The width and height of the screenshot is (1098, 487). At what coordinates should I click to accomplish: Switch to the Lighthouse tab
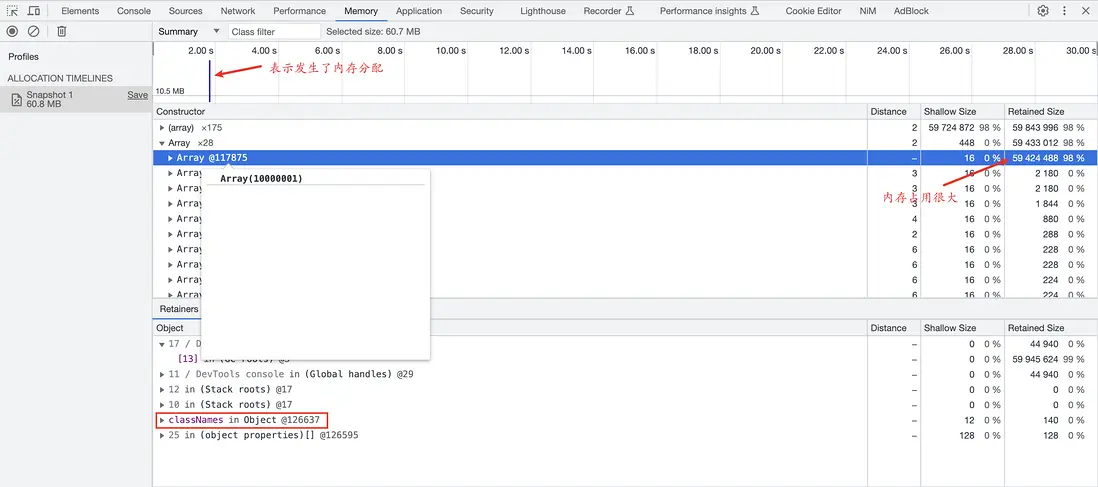click(541, 11)
